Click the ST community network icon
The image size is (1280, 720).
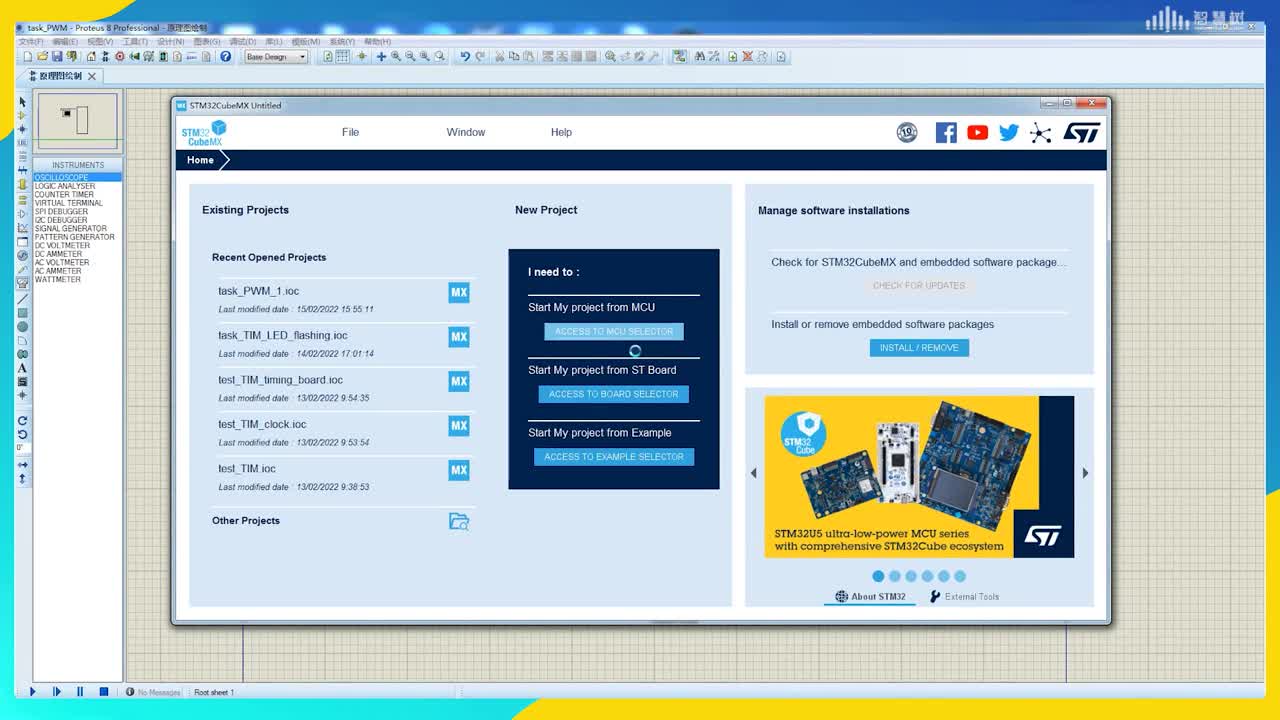1041,133
